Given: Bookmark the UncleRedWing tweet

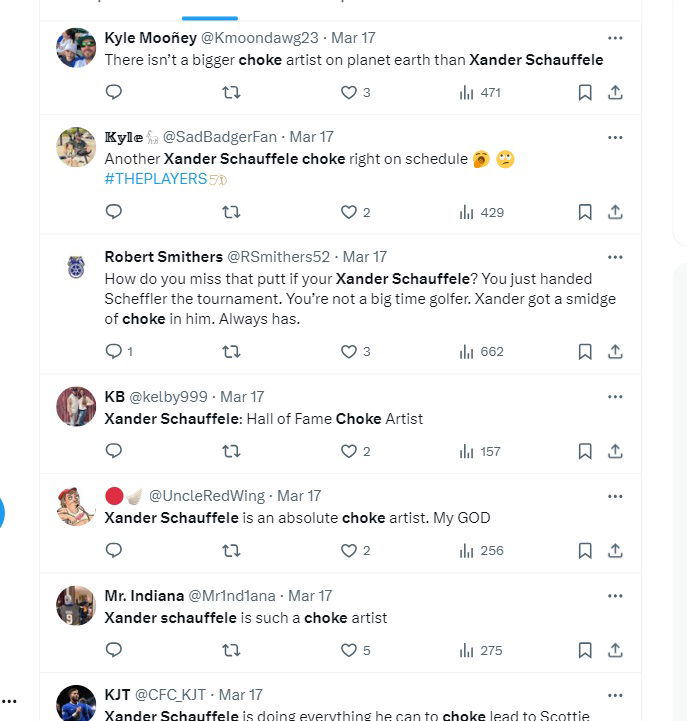Looking at the screenshot, I should 585,550.
